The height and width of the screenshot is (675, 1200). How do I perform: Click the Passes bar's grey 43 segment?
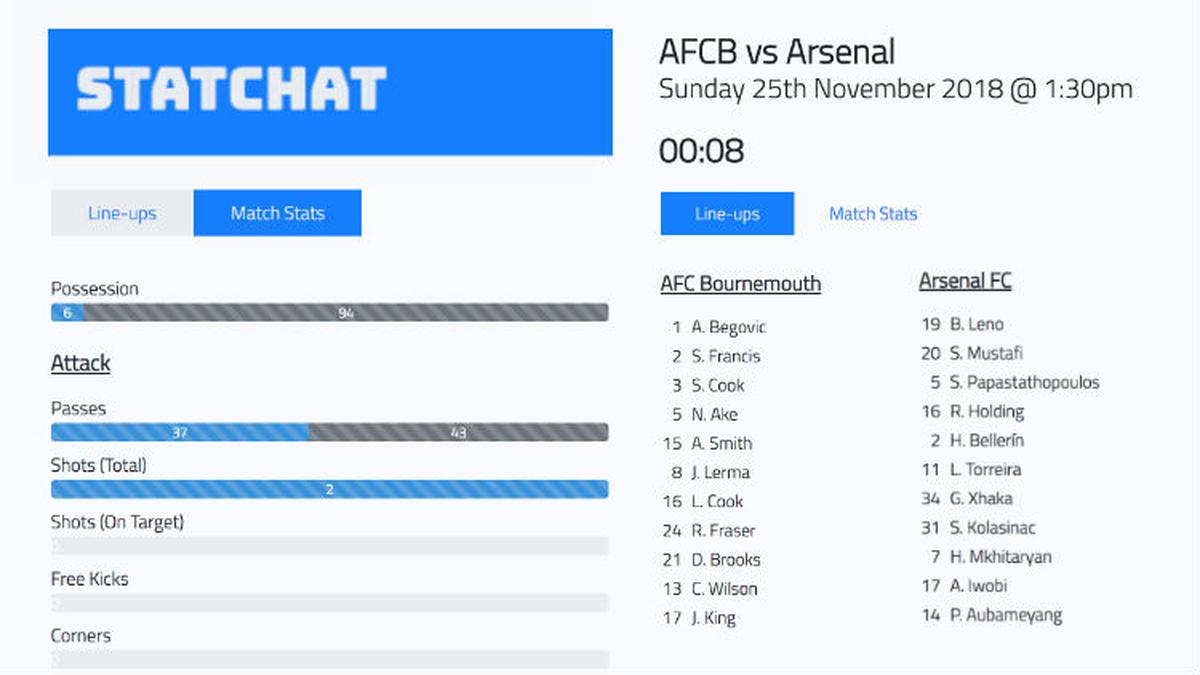pos(458,433)
